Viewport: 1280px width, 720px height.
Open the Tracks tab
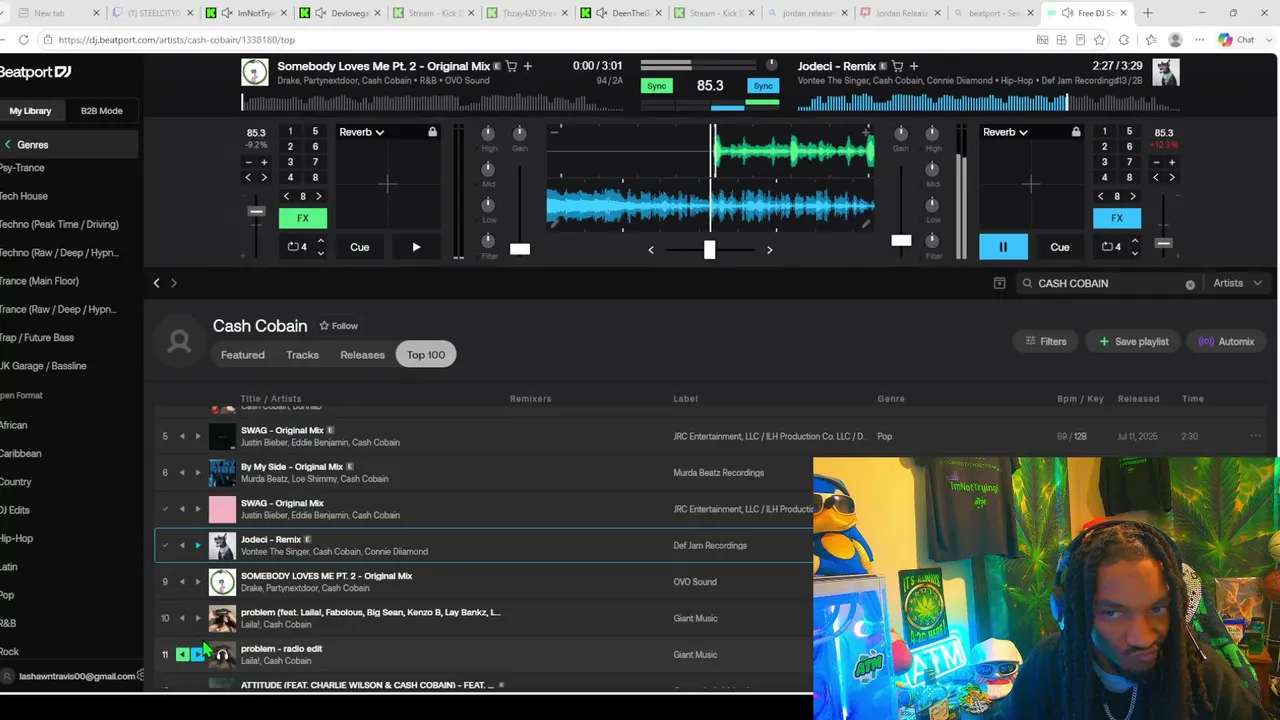tap(302, 355)
